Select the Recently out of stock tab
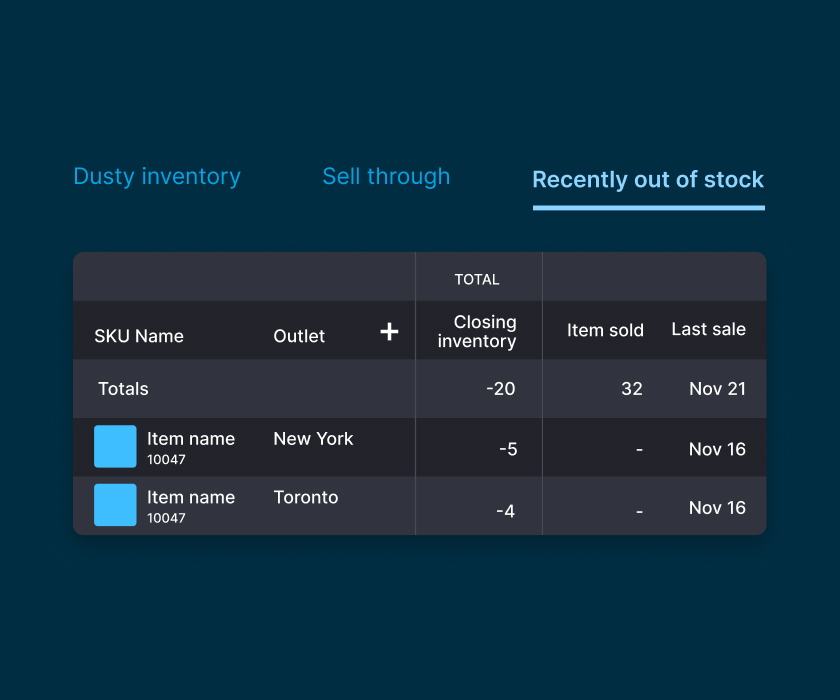The height and width of the screenshot is (700, 840). pos(648,180)
